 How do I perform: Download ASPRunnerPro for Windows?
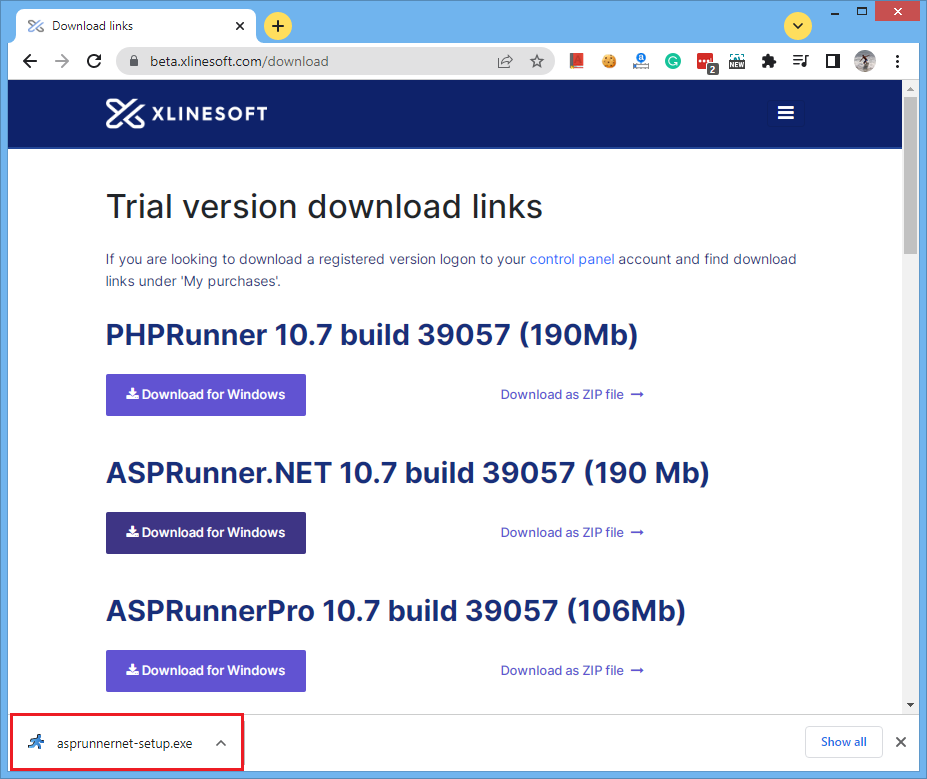[x=206, y=671]
